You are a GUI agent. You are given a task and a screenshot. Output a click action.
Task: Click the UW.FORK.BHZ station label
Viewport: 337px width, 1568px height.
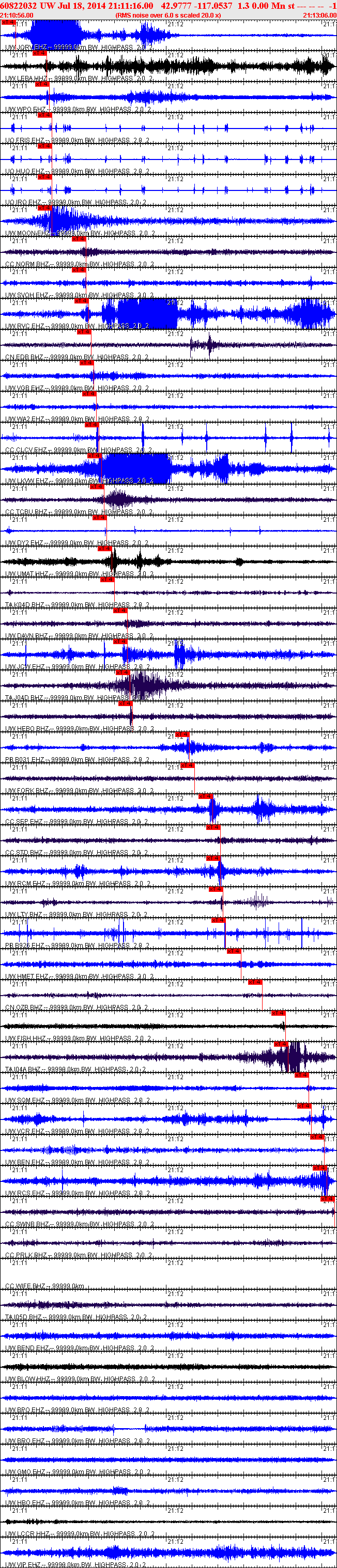pos(78,790)
